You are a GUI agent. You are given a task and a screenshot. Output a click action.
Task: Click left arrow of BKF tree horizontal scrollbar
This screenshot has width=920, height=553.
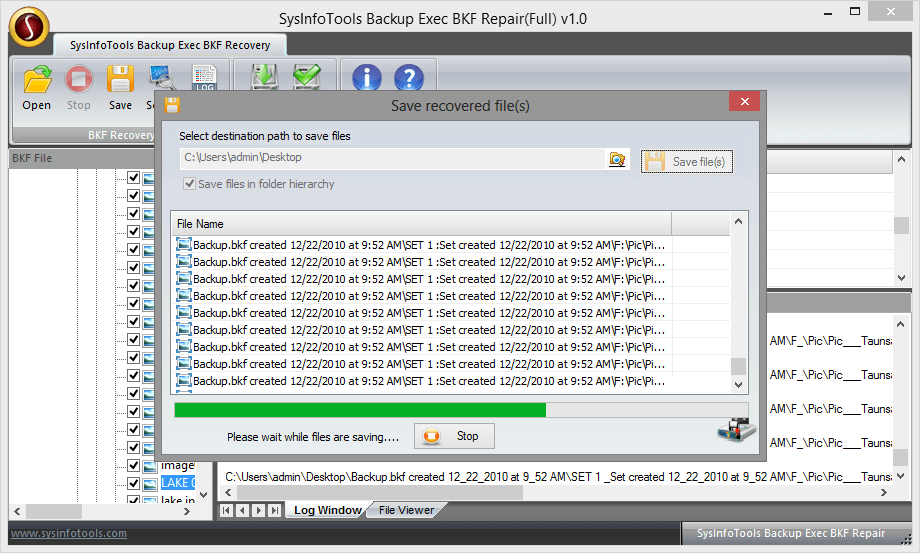click(18, 511)
